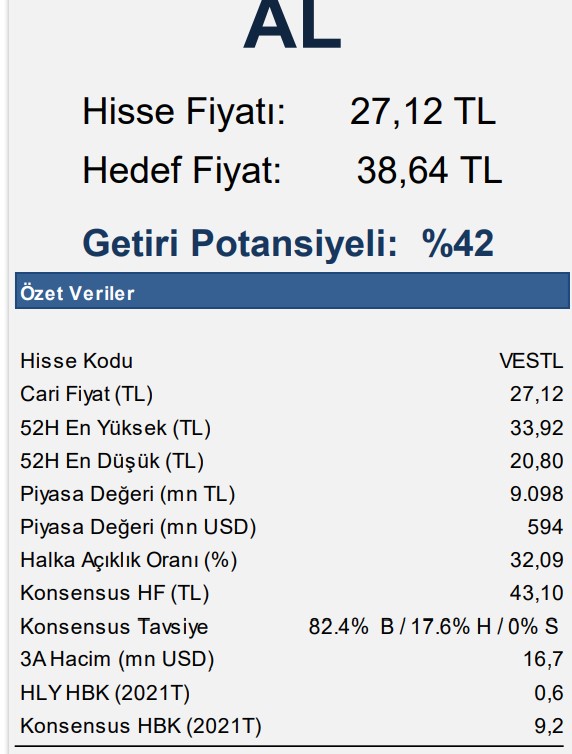Click the 52H En Yüksek value 33,92

pyautogui.click(x=536, y=428)
